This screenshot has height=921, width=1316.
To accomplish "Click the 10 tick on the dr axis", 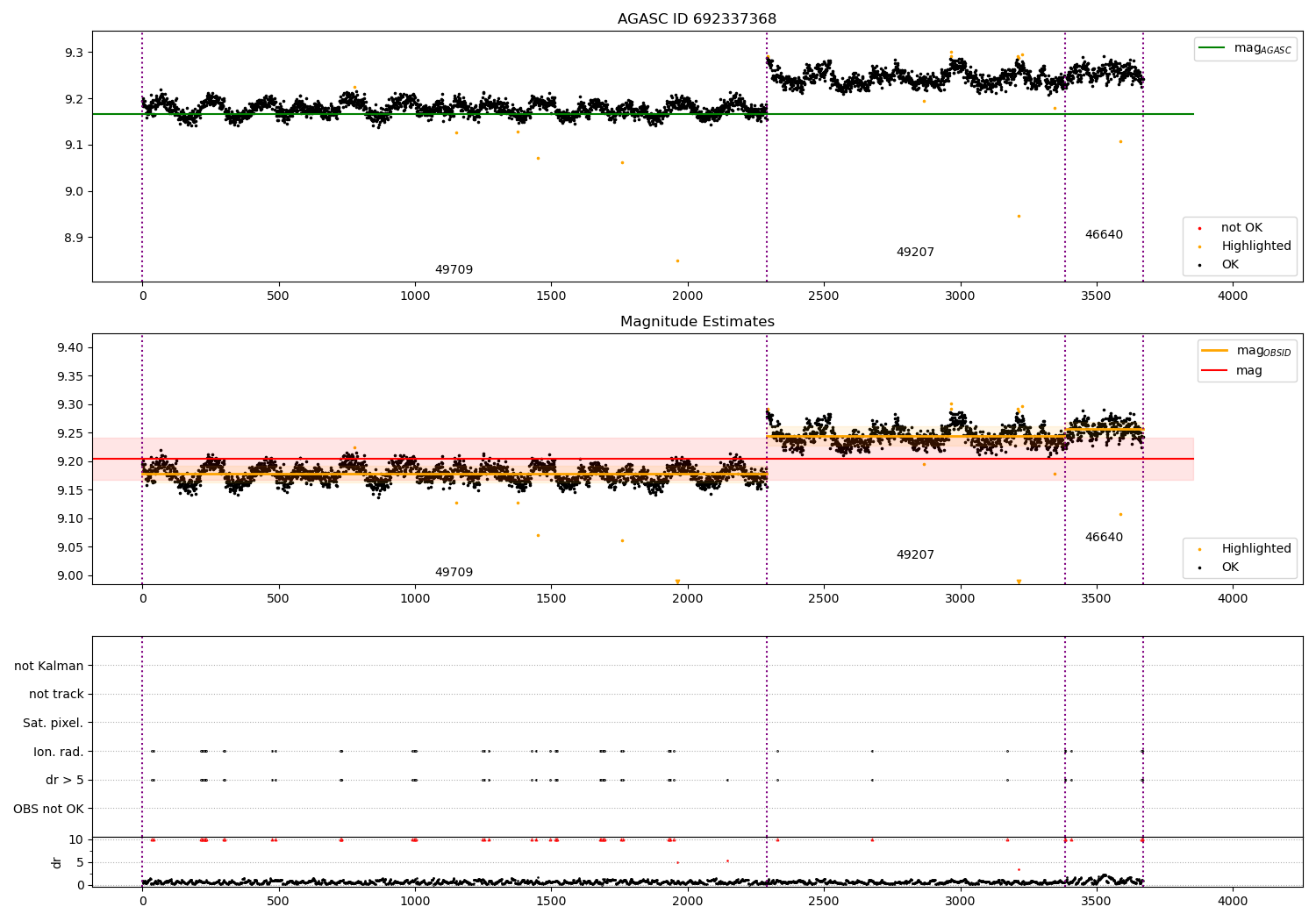I will [76, 839].
